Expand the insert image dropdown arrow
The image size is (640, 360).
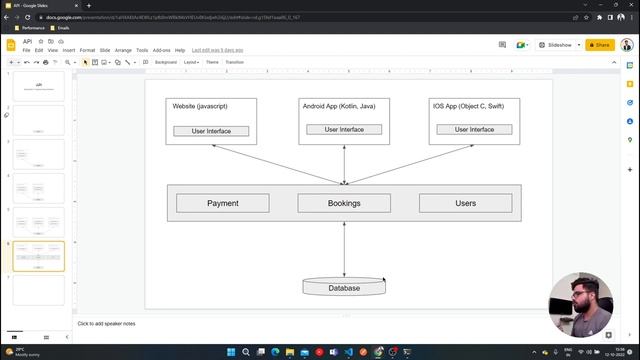tap(110, 62)
